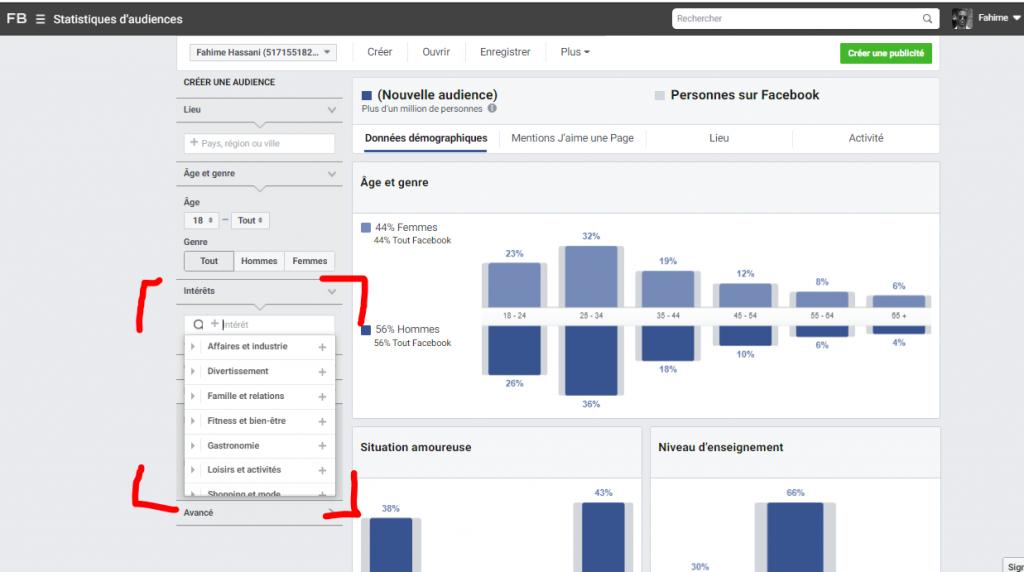
Task: Select Femmes gender filter
Action: click(309, 261)
